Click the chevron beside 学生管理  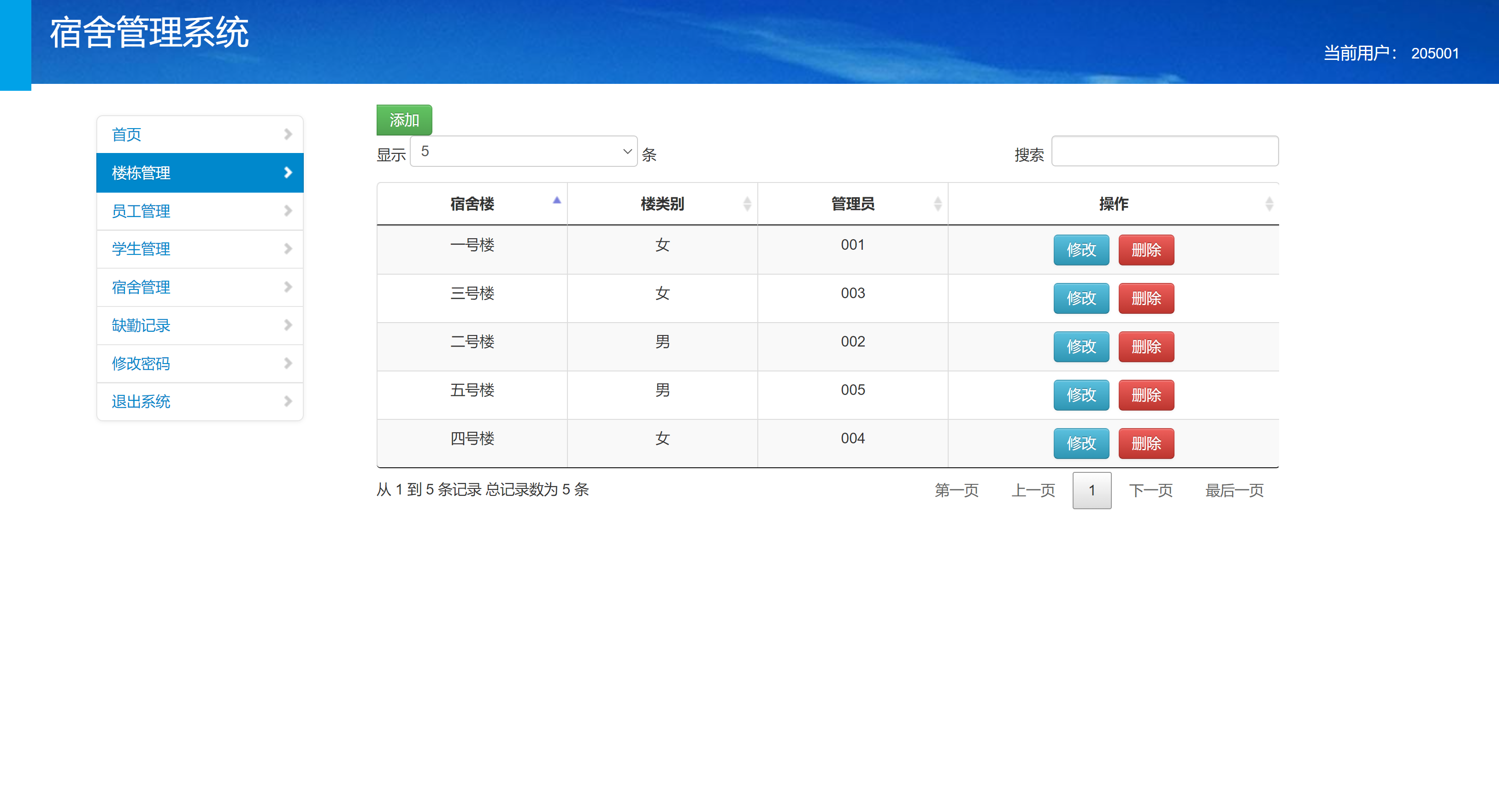[288, 249]
